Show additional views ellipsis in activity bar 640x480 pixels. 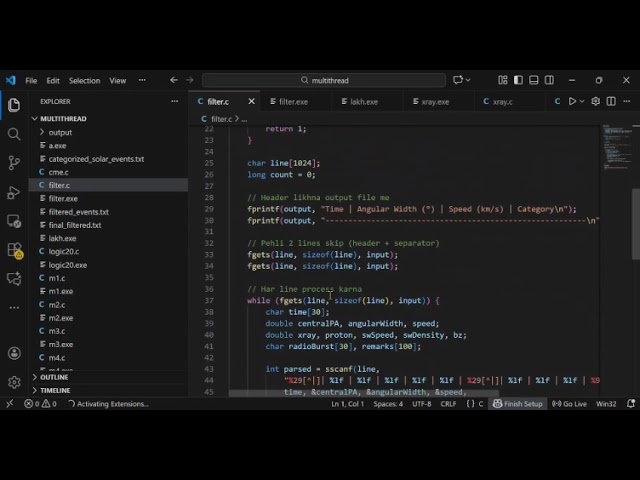[x=14, y=307]
